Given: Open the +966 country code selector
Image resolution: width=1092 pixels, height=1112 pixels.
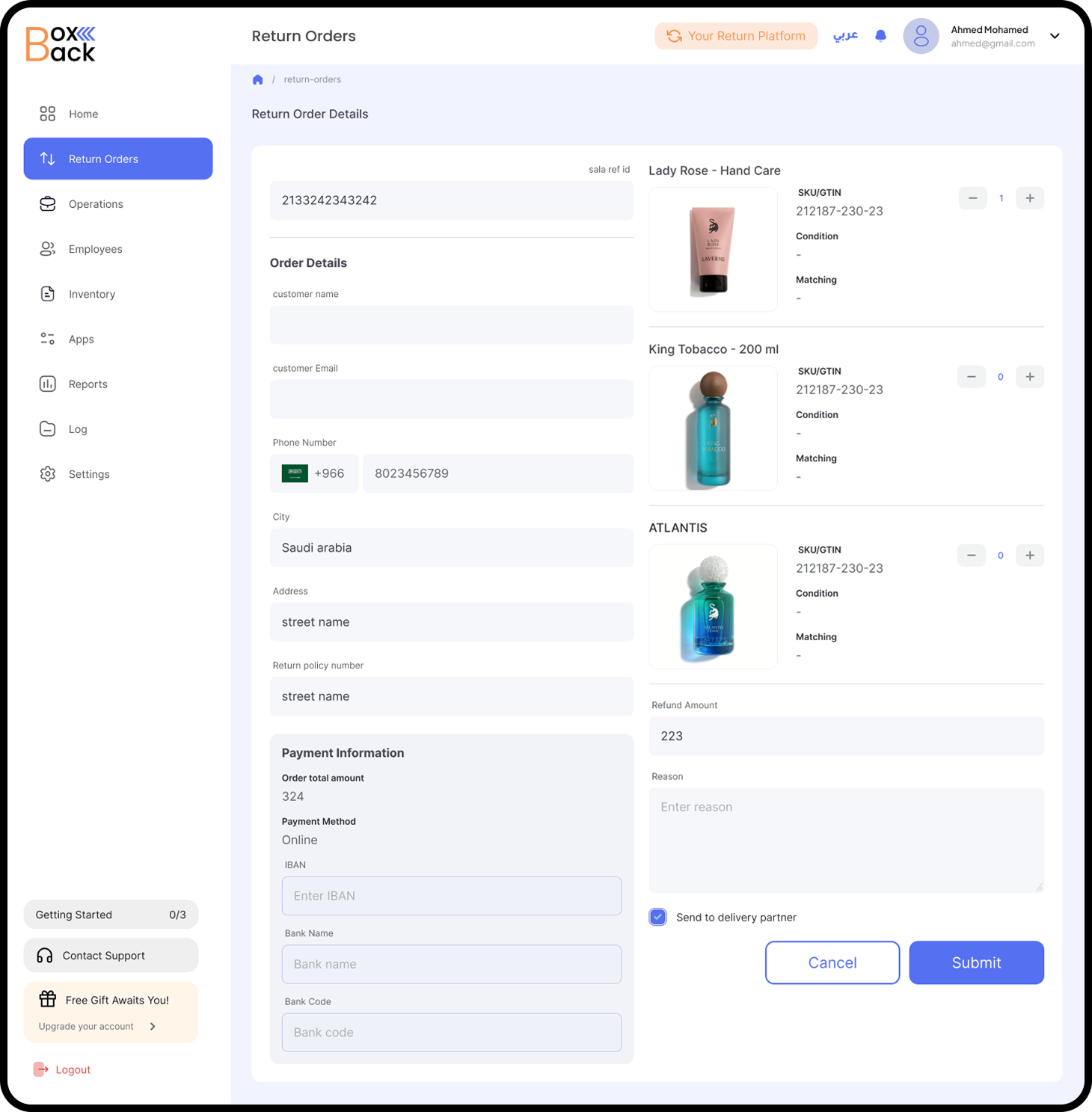Looking at the screenshot, I should (x=313, y=473).
